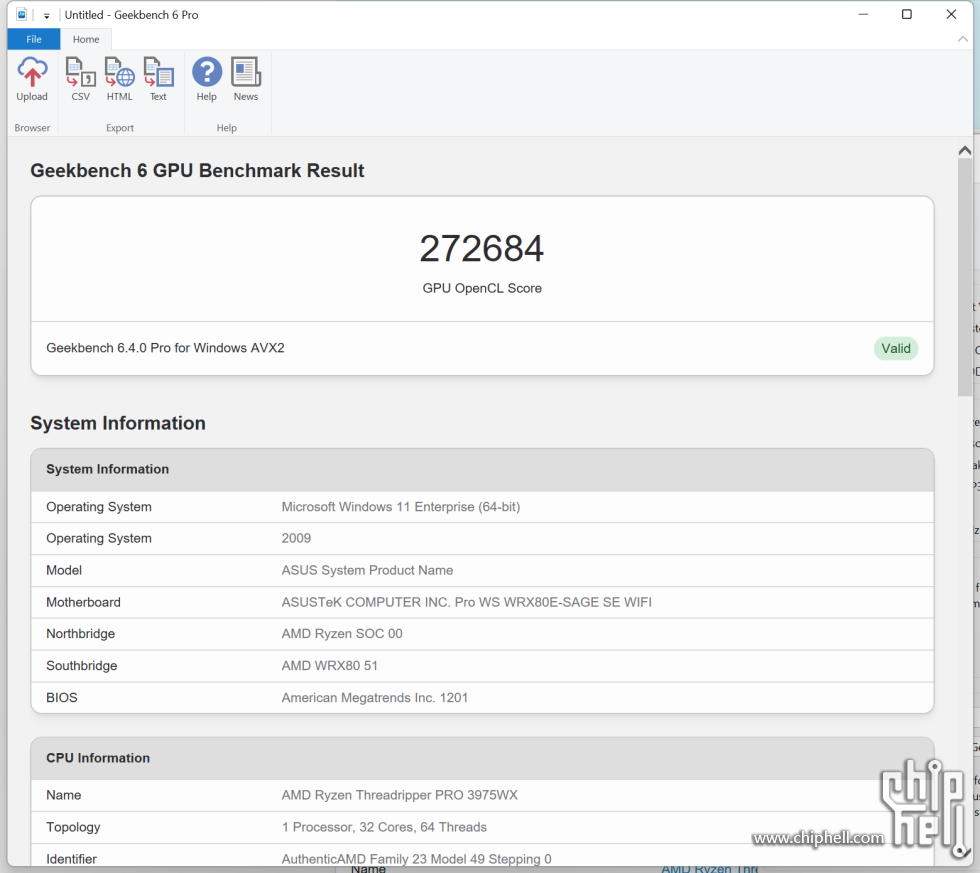
Task: Click Microsoft Windows 11 Enterprise (64-bit) value
Action: pos(401,507)
